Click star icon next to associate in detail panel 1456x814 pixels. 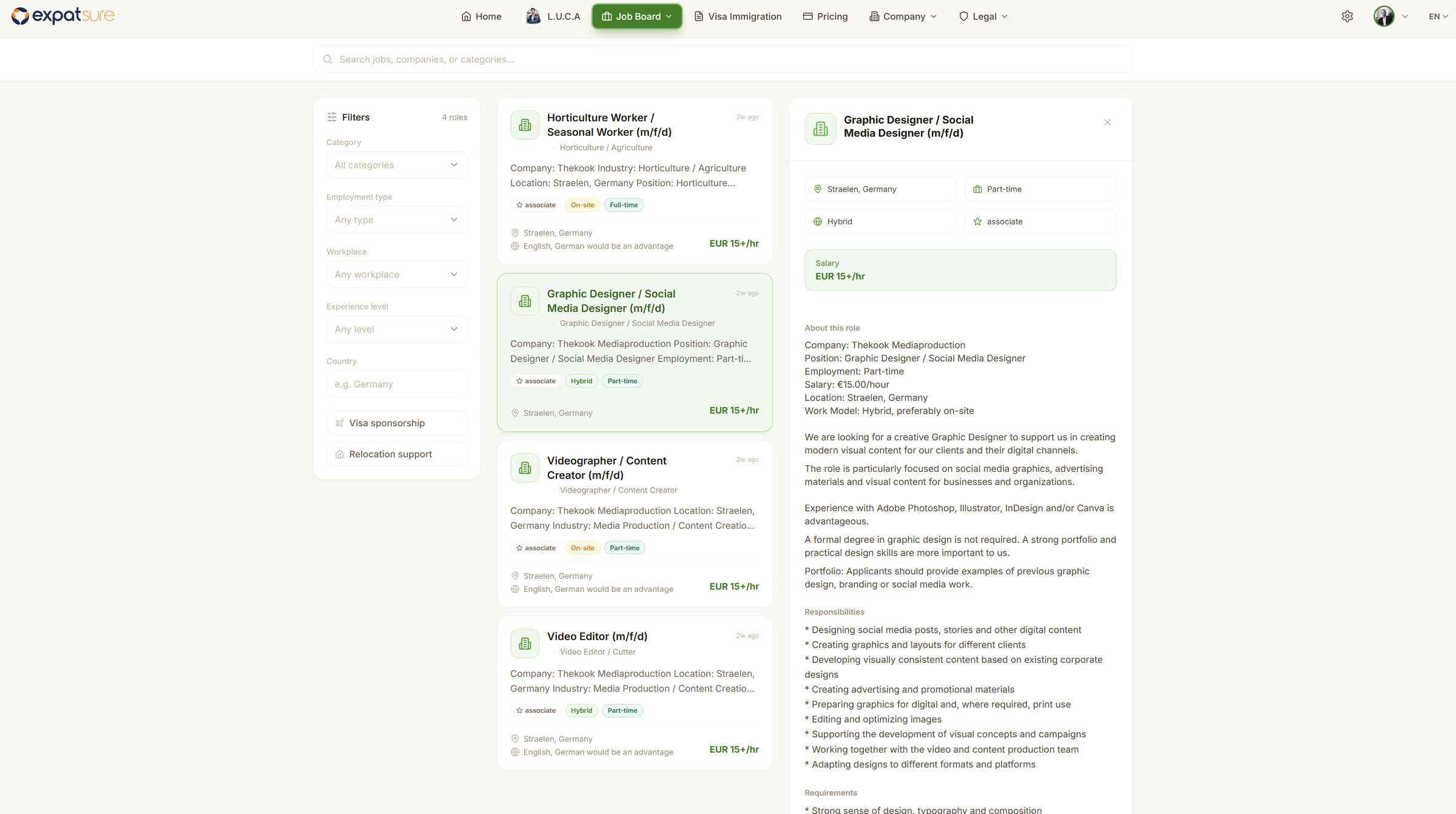coord(977,221)
